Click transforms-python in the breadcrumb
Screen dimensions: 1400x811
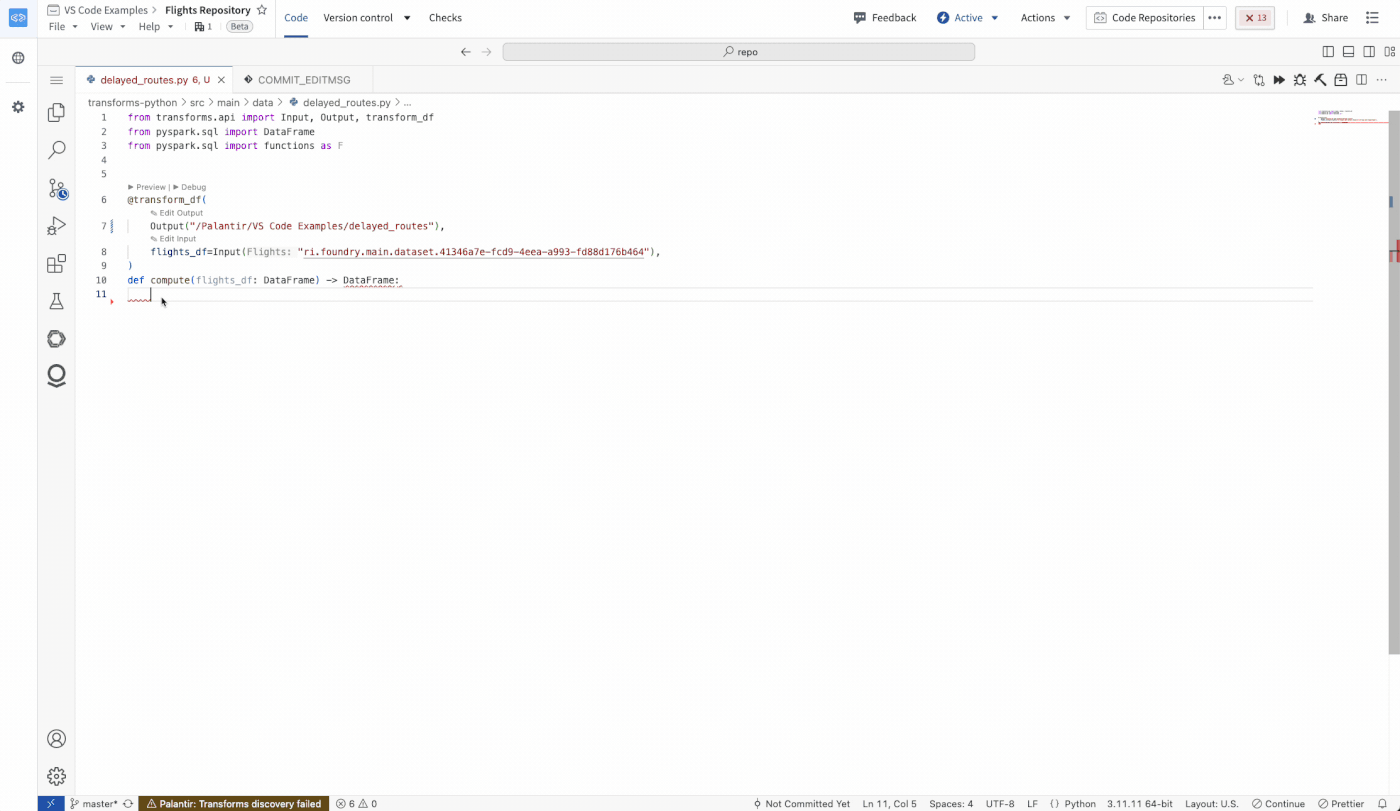132,102
